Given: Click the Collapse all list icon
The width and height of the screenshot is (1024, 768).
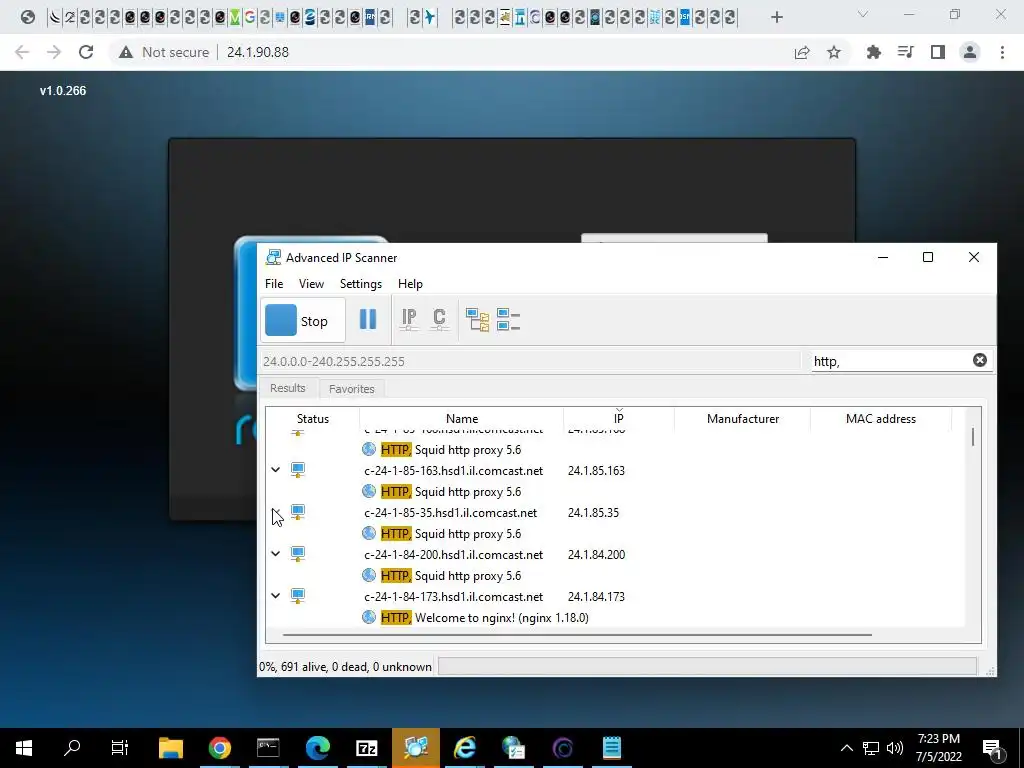Looking at the screenshot, I should coord(508,319).
